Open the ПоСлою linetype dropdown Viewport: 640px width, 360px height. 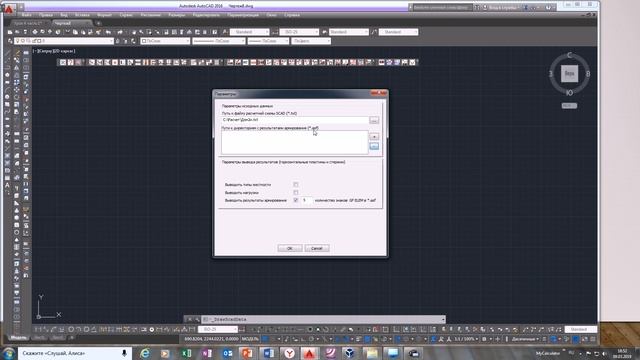click(x=218, y=41)
